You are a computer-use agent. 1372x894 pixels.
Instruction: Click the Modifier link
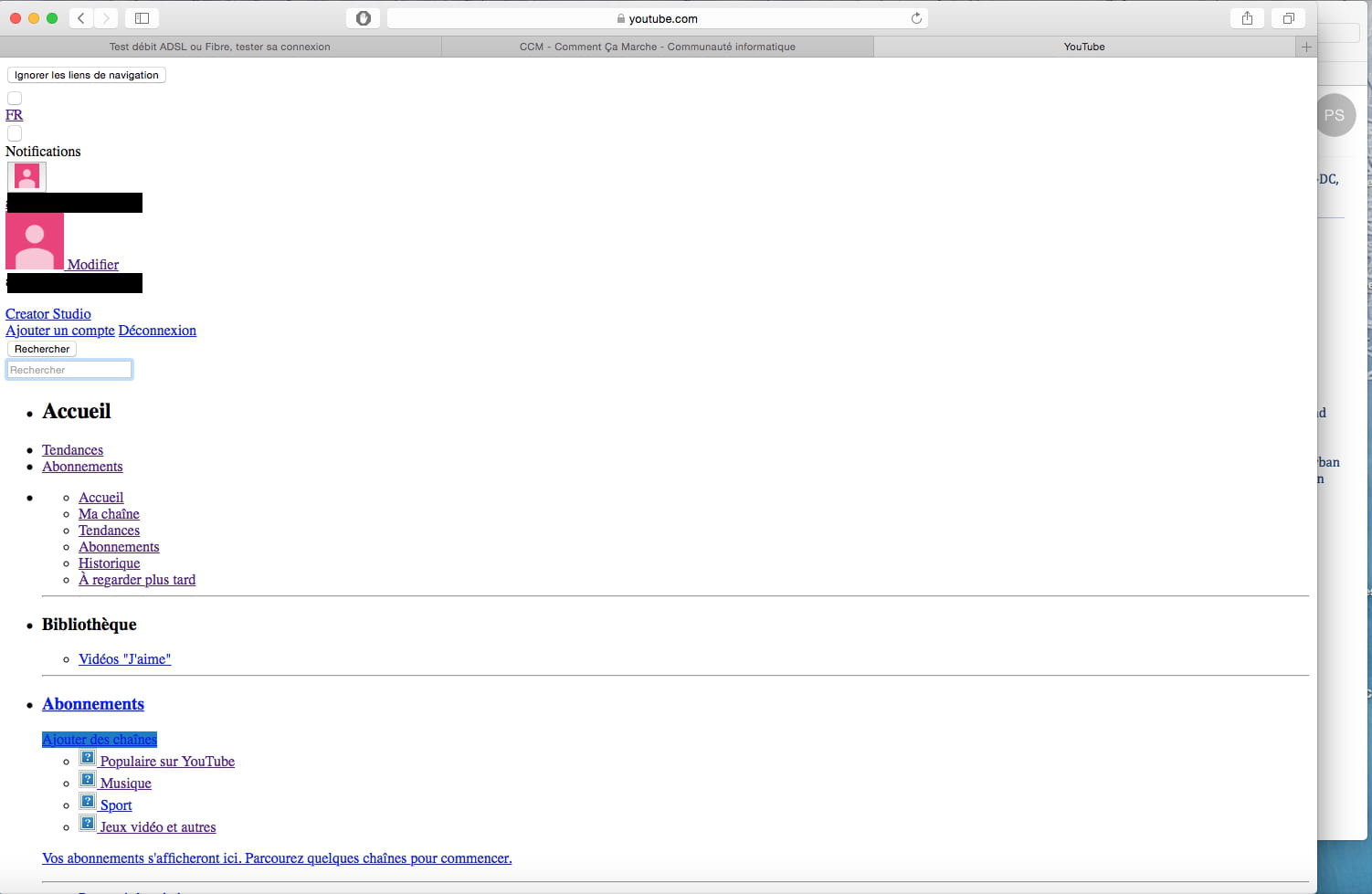tap(93, 265)
